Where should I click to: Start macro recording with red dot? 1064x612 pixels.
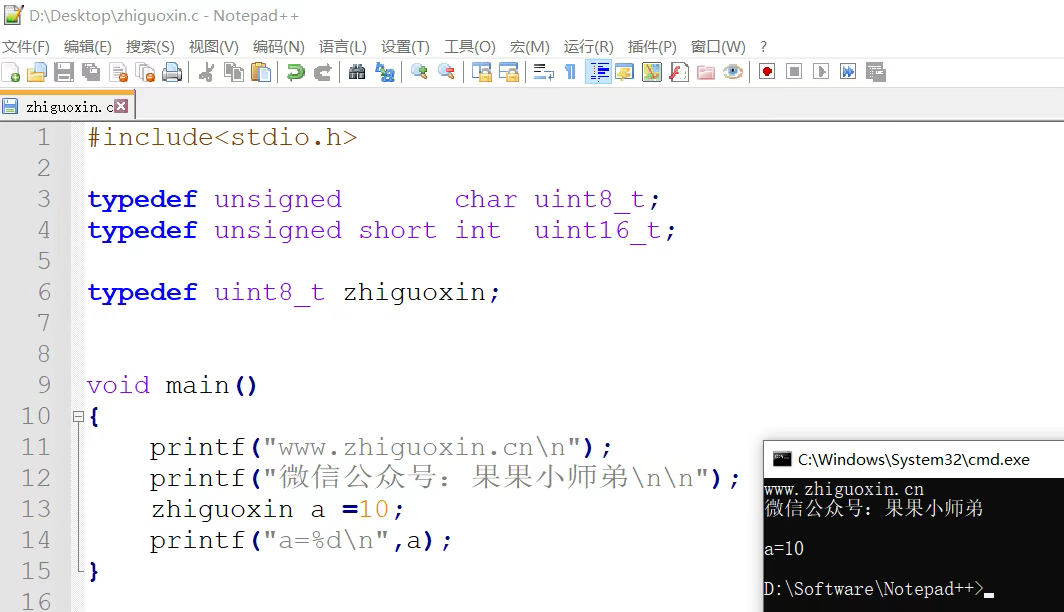coord(767,72)
